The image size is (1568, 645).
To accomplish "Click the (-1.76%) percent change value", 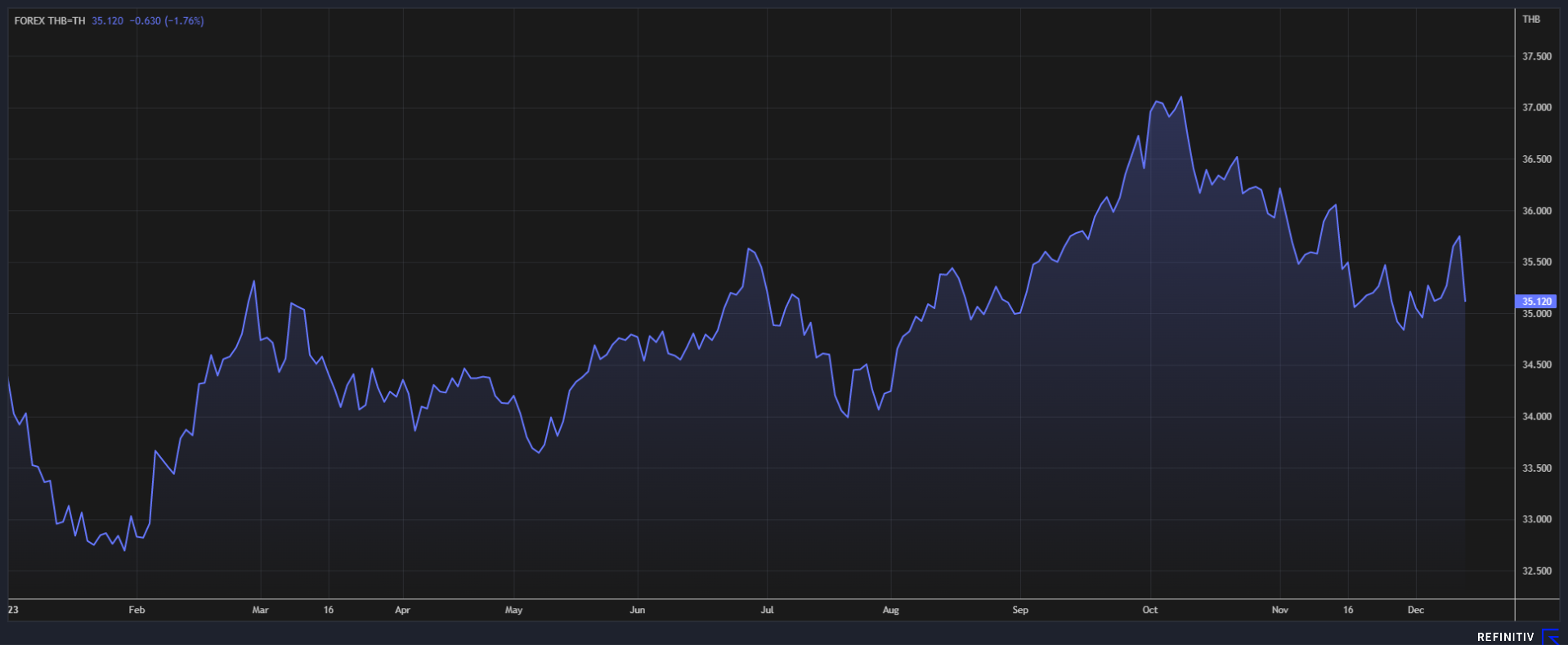I will pos(184,20).
